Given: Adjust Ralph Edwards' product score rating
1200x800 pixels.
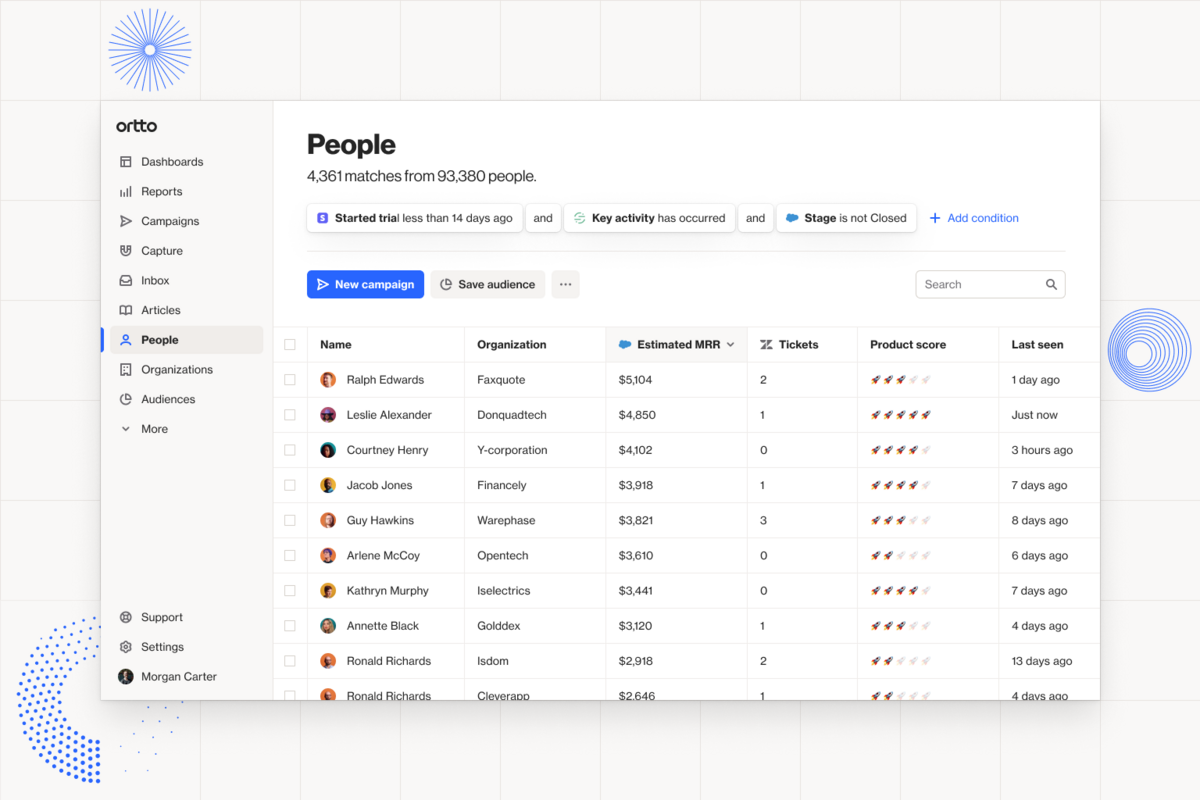Looking at the screenshot, I should pyautogui.click(x=899, y=379).
